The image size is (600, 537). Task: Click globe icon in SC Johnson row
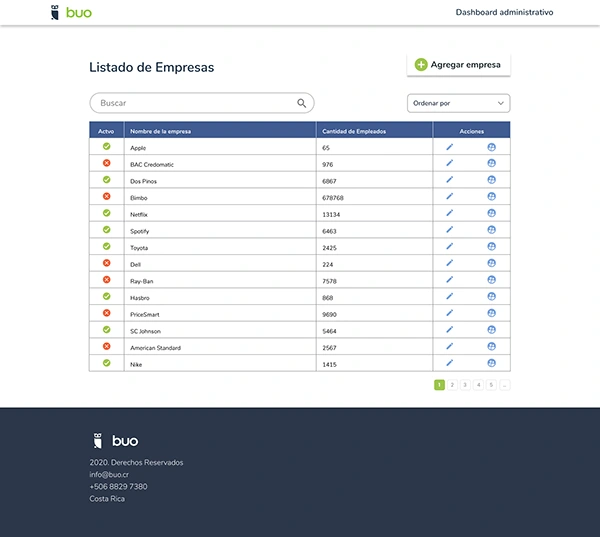click(492, 330)
